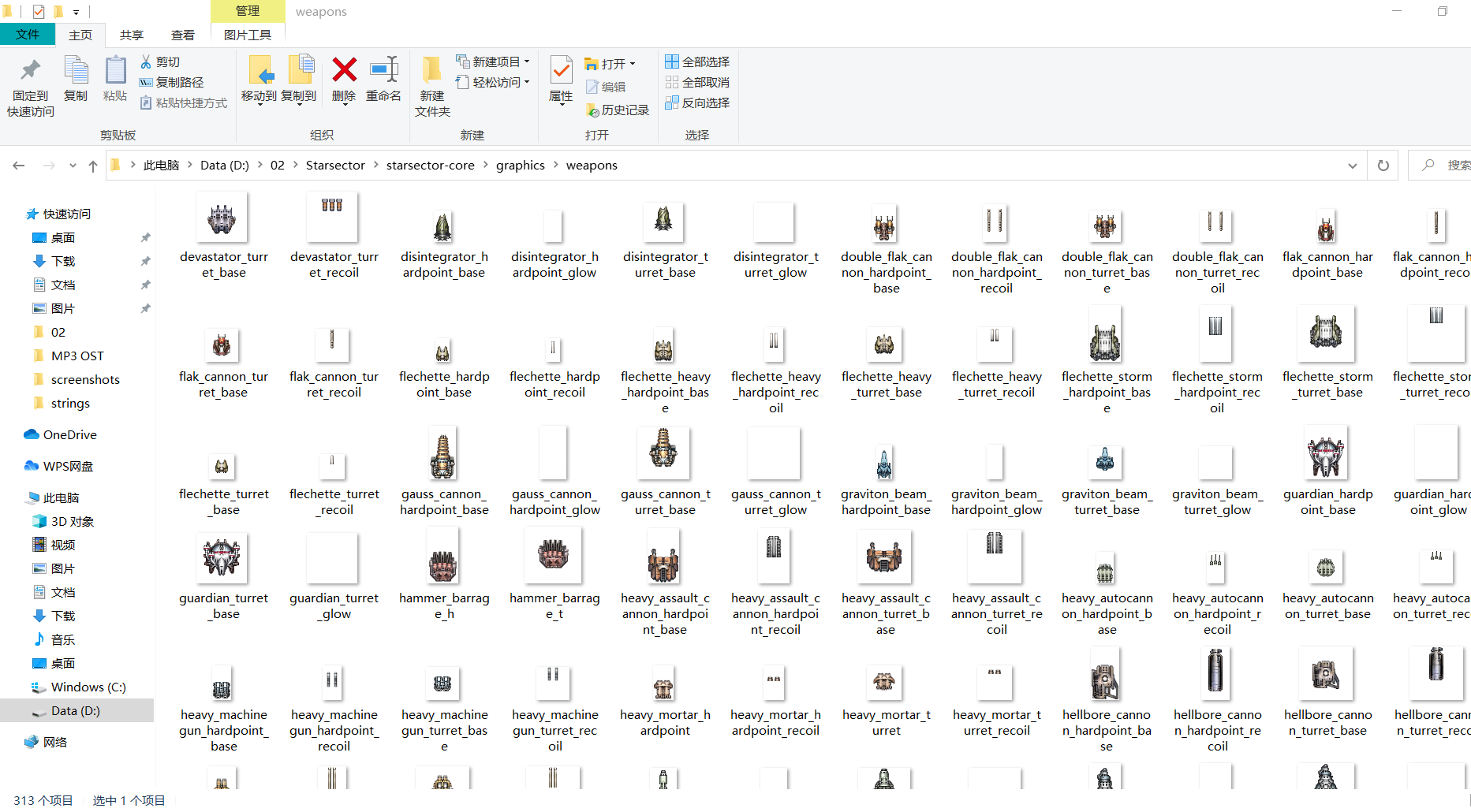Viewport: 1471px width, 812px height.
Task: Click the Copy (复制) ribbon icon
Action: [x=76, y=73]
